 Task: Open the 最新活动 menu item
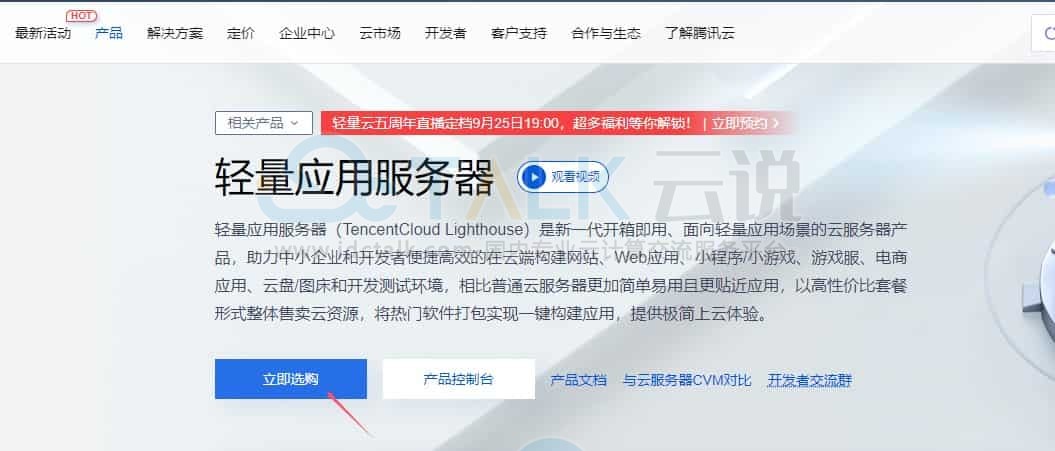(43, 33)
